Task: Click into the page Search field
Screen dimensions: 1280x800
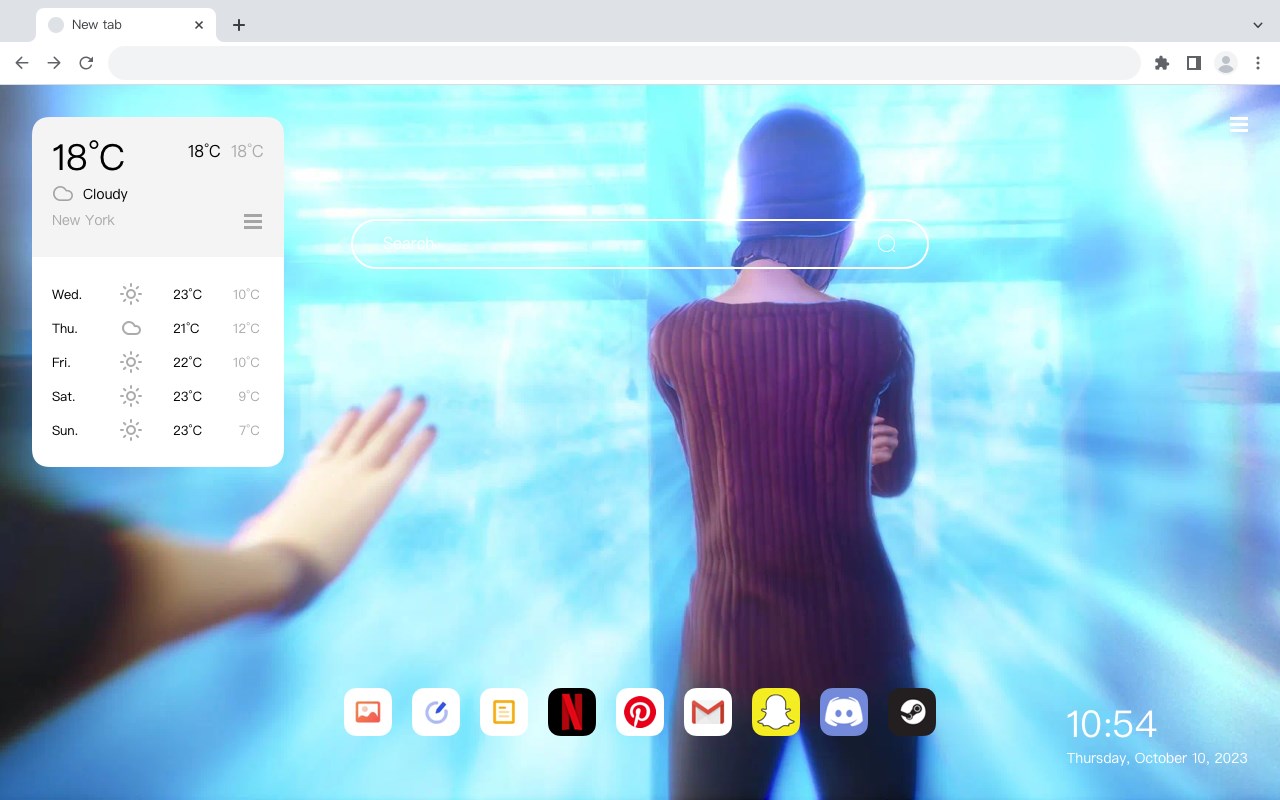Action: 640,244
